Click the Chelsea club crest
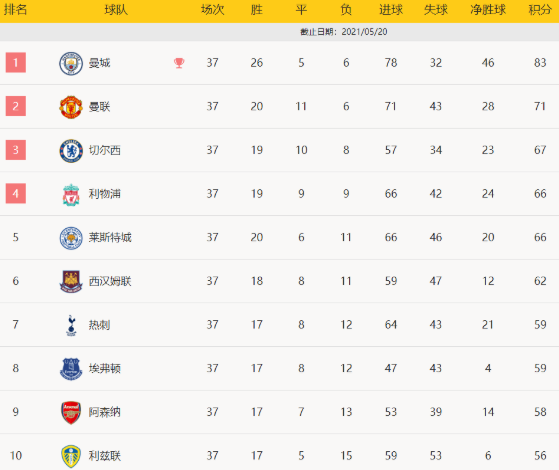 point(71,151)
